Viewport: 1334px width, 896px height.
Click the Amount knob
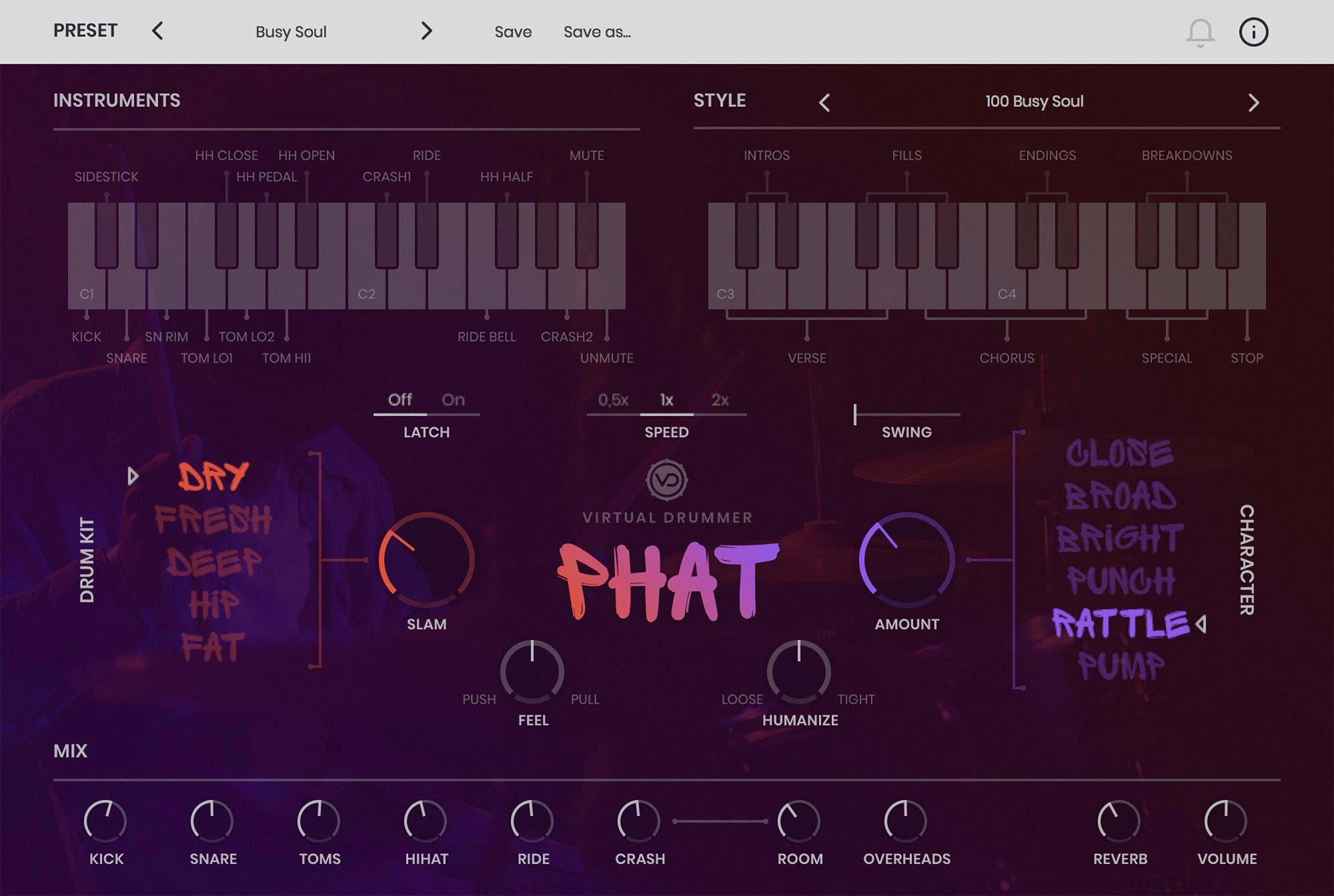tap(906, 560)
